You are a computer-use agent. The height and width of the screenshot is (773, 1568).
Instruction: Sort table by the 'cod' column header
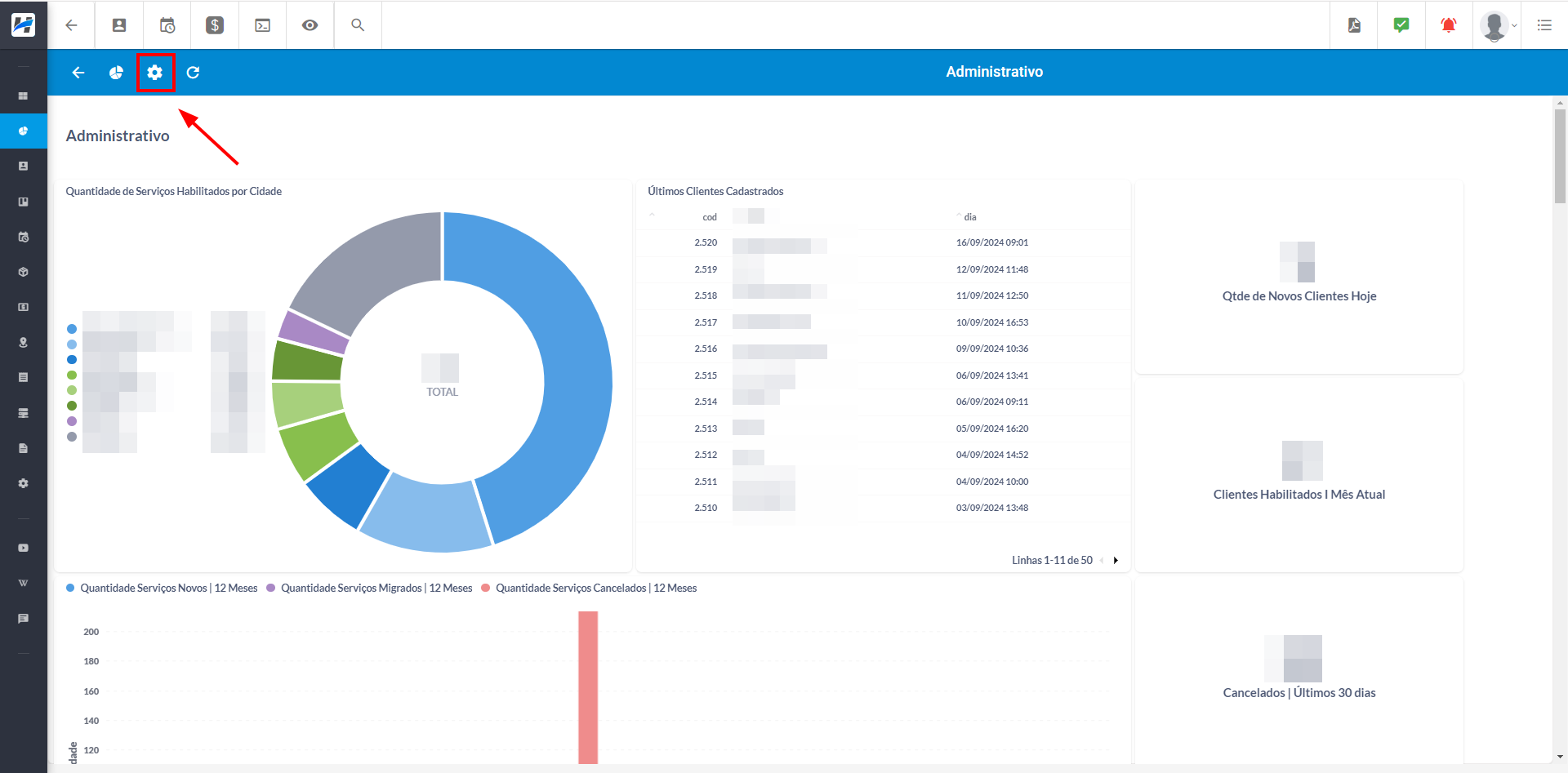pyautogui.click(x=710, y=217)
